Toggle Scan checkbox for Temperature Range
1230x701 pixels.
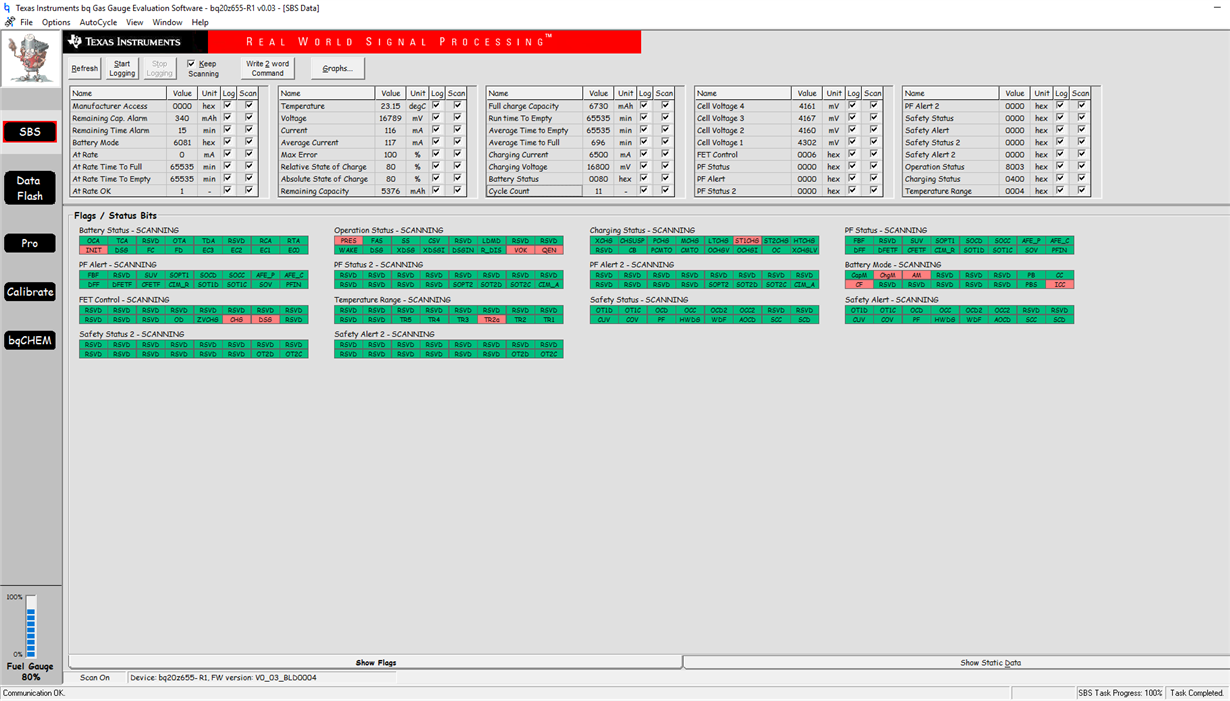click(x=1081, y=190)
